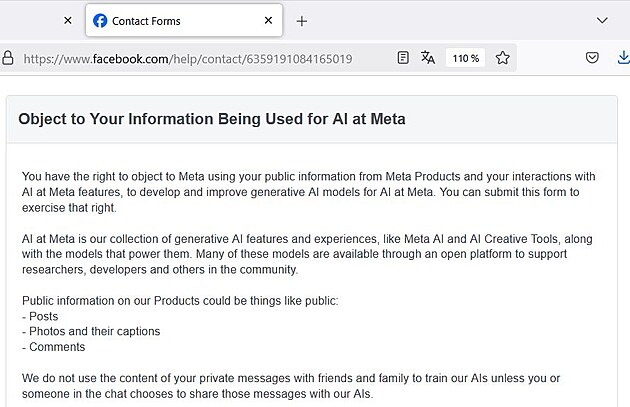Viewport: 630px width, 407px height.
Task: Click the 'Object to Your Information' page heading
Action: pos(212,119)
